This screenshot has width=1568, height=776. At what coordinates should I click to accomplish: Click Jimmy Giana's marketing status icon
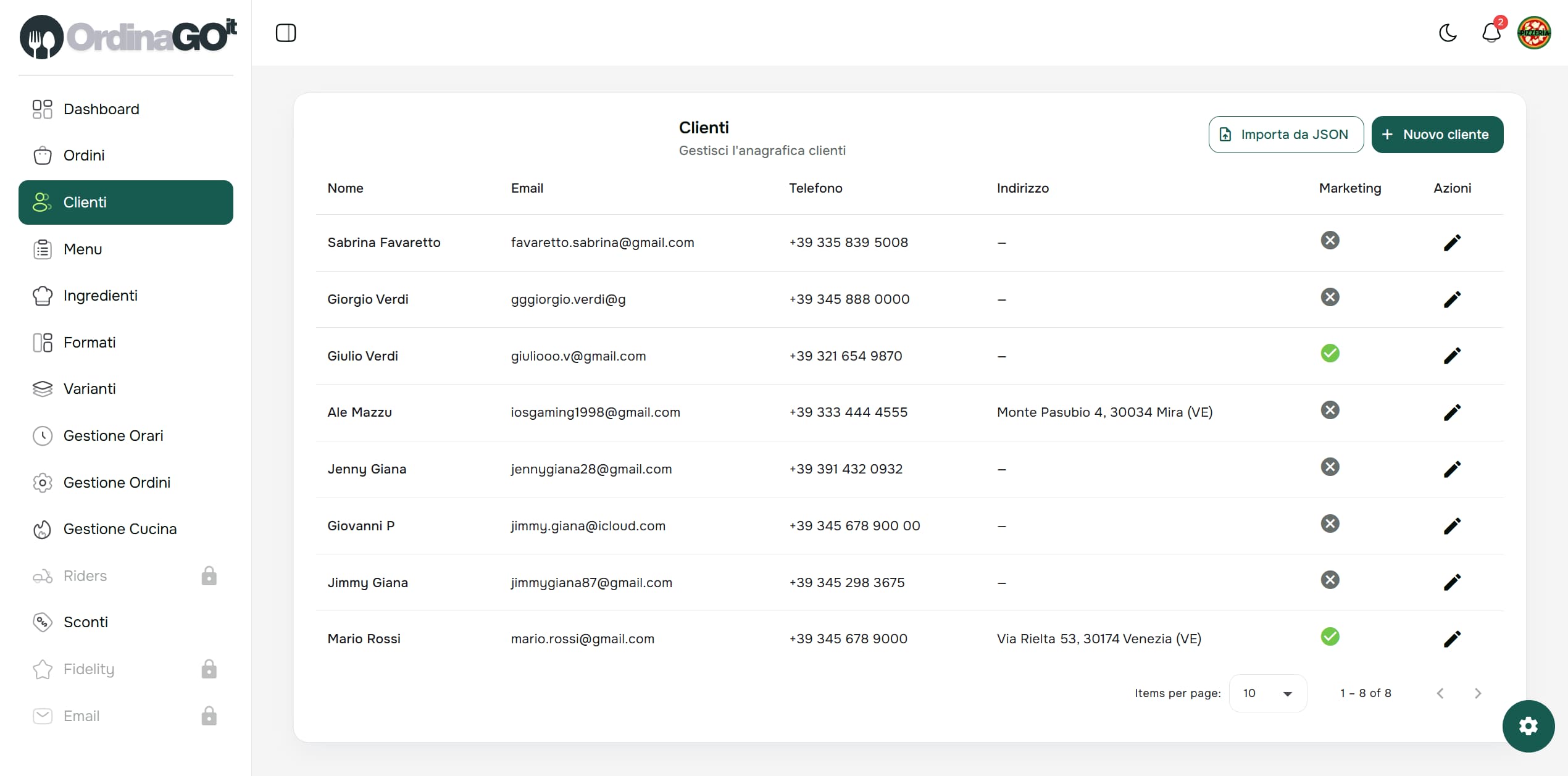point(1330,580)
